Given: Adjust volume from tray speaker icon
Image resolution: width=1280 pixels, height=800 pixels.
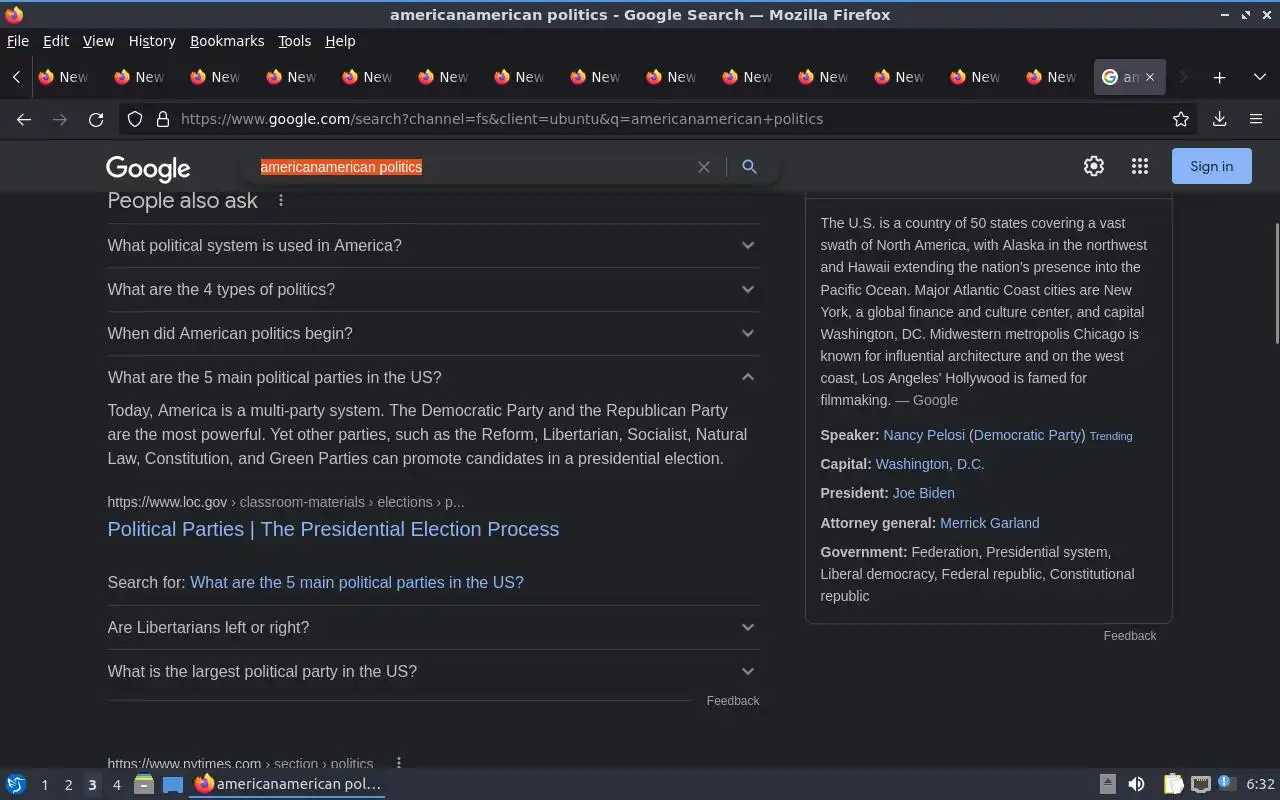Looking at the screenshot, I should [x=1136, y=784].
